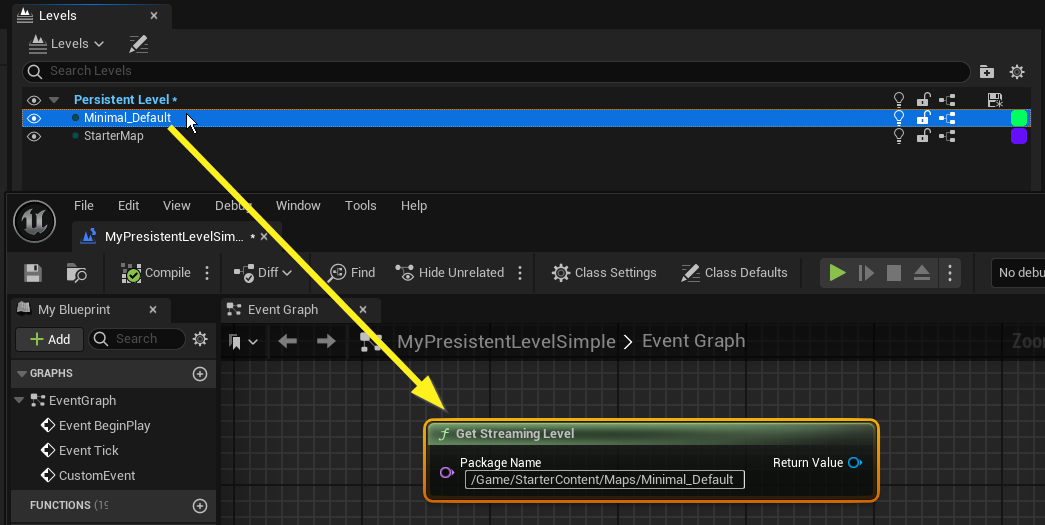This screenshot has width=1045, height=525.
Task: Add new folder in Levels panel
Action: click(986, 72)
